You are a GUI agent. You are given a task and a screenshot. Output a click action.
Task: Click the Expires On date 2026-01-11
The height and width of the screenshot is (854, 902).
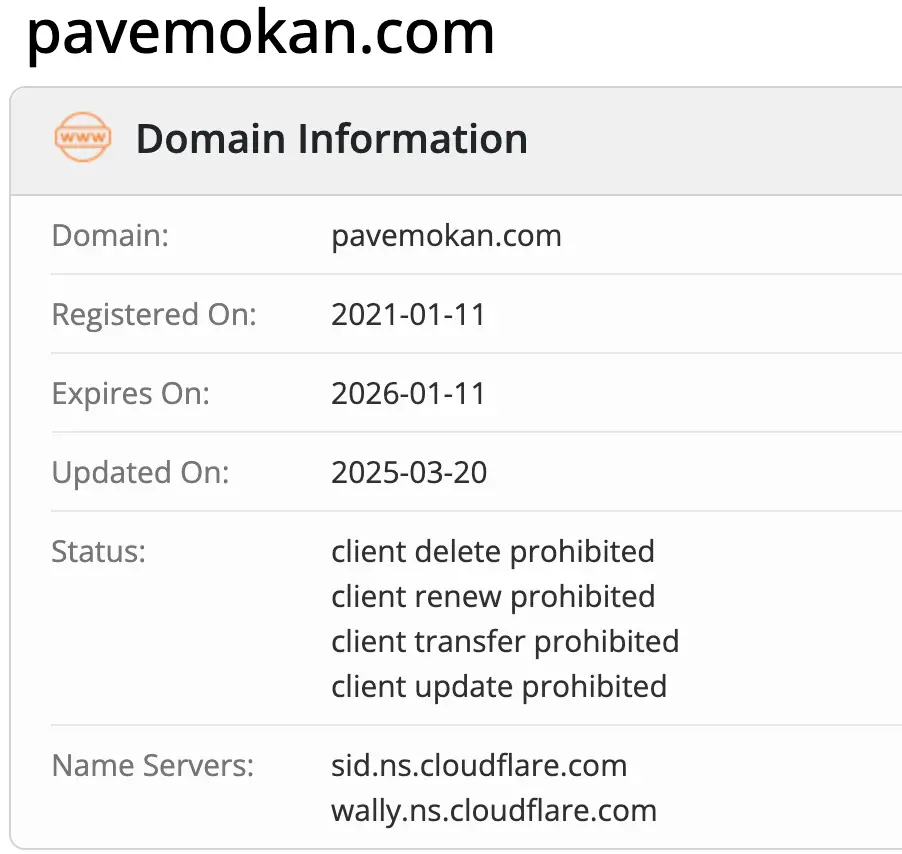coord(408,393)
